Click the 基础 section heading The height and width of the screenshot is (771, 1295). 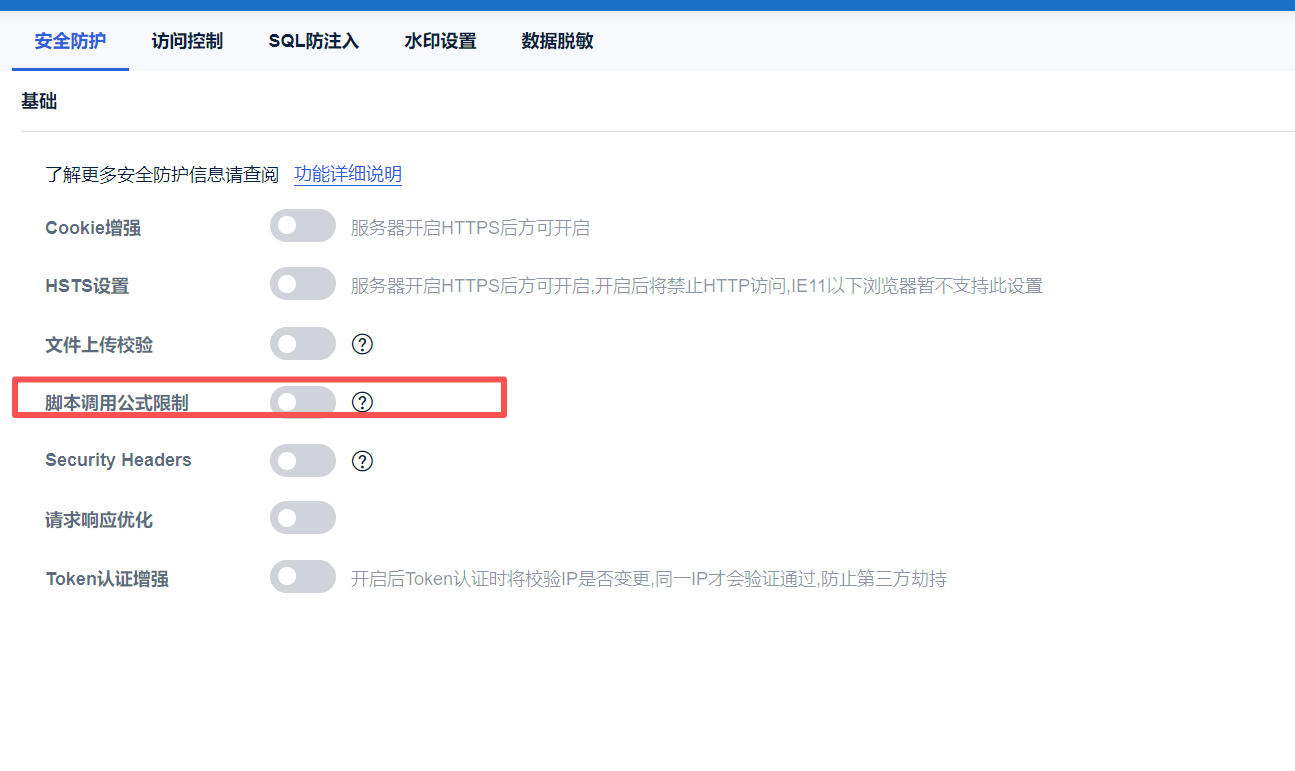click(x=39, y=101)
